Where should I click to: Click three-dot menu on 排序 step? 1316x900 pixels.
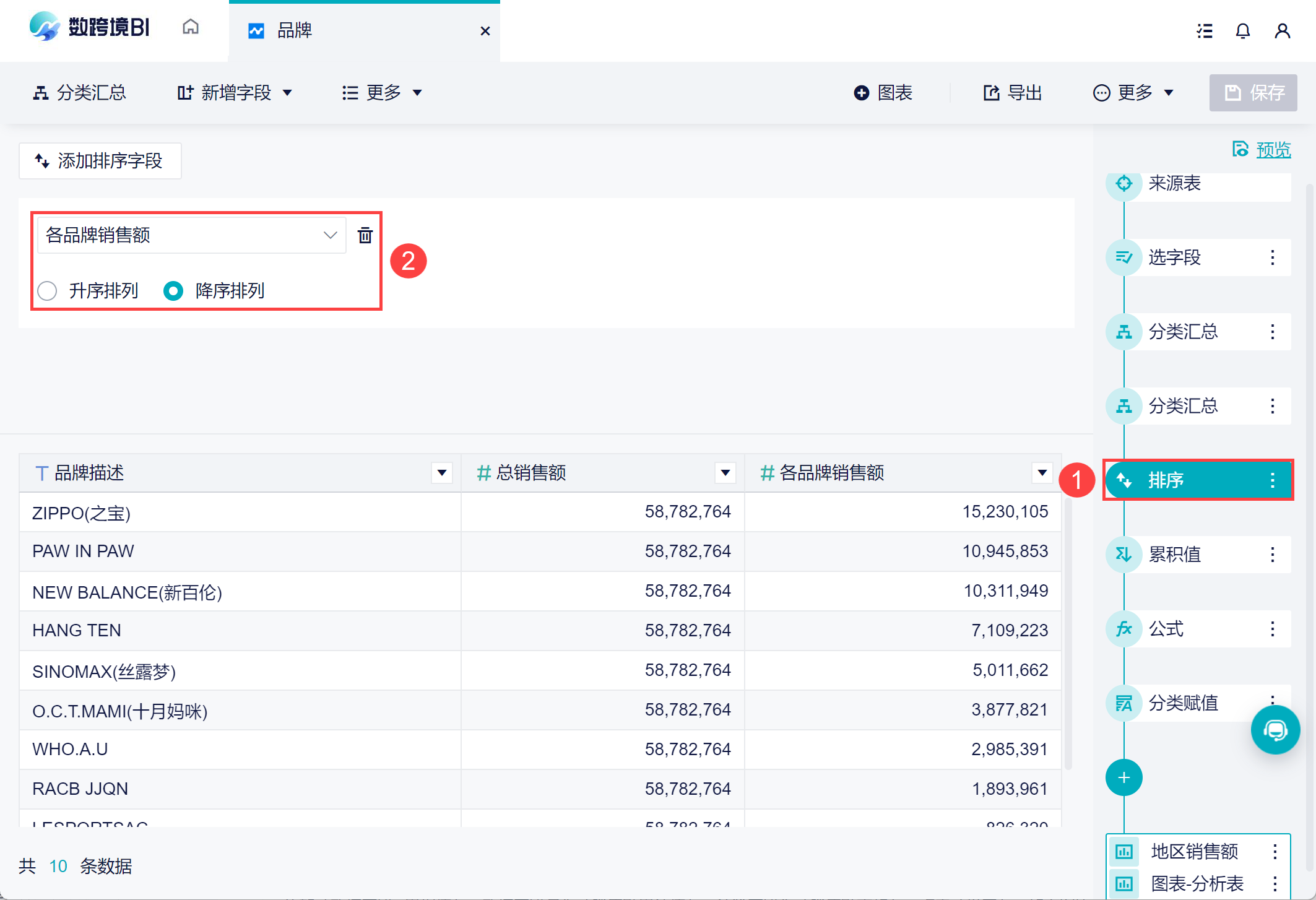click(x=1272, y=480)
